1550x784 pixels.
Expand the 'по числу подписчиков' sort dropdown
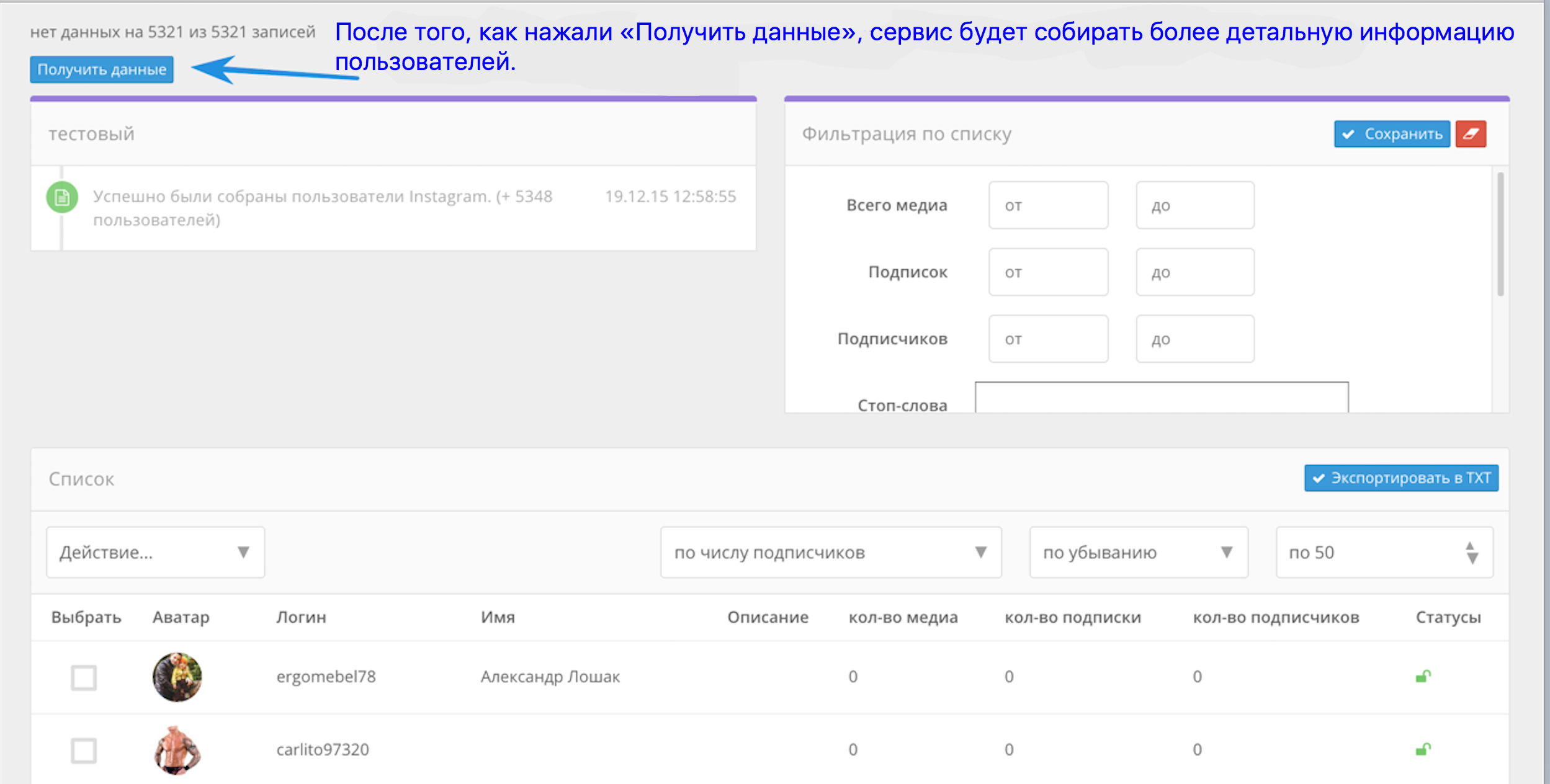[x=830, y=552]
